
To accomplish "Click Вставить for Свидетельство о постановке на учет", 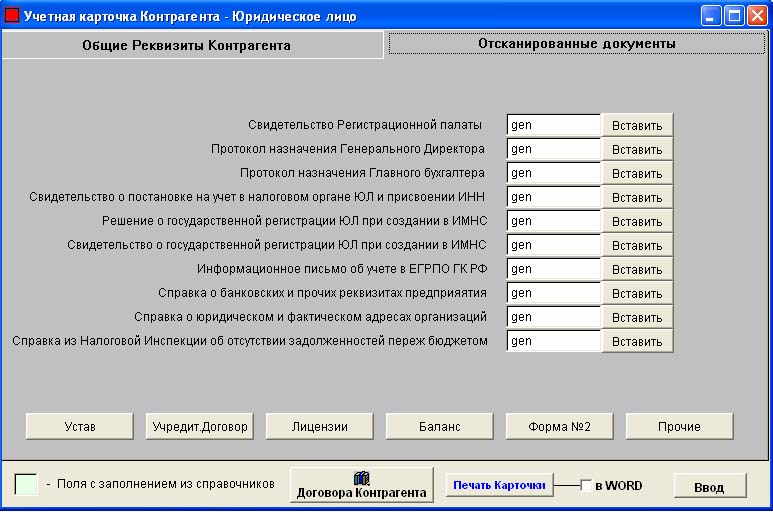I will pyautogui.click(x=637, y=197).
